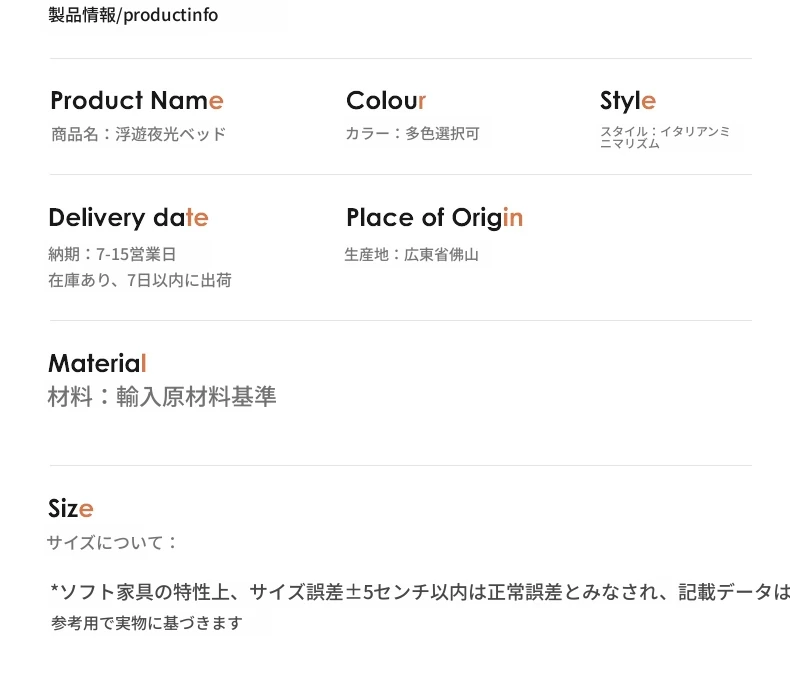Click the カラー：多色選択可 text
Viewport: 790px width, 691px height.
pyautogui.click(x=412, y=133)
